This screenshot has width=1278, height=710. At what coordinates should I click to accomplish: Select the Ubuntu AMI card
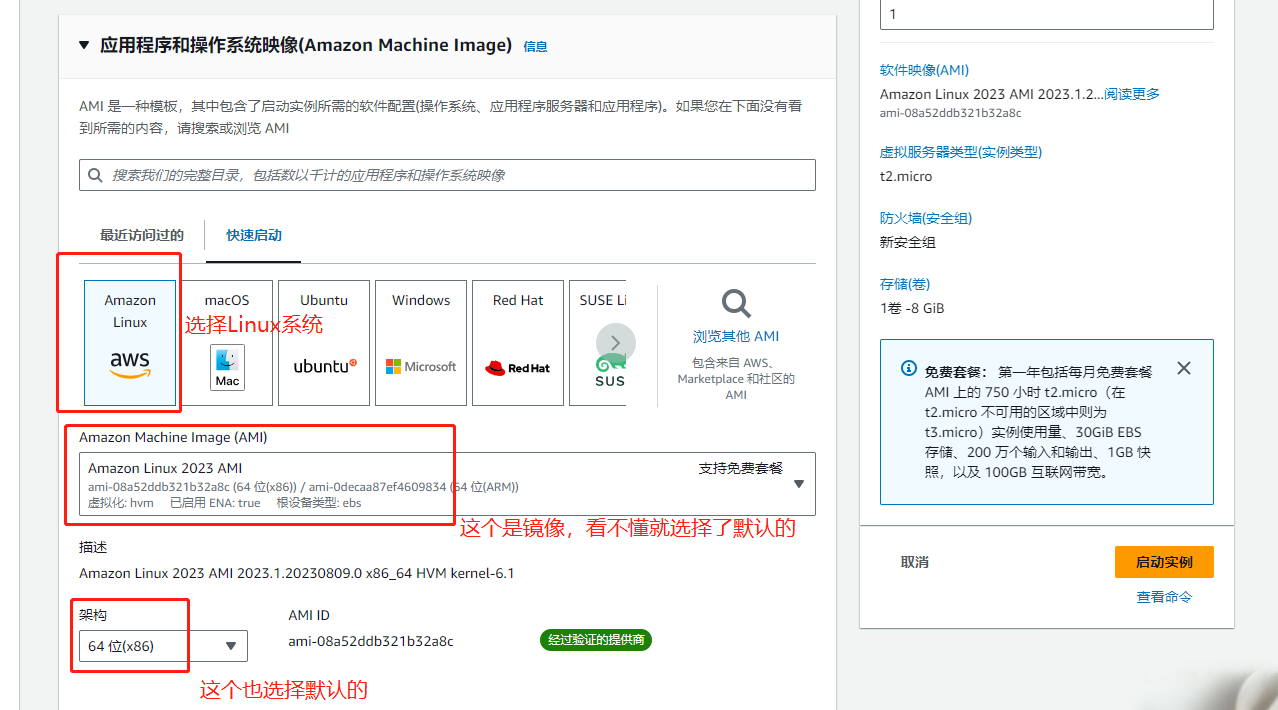point(323,342)
